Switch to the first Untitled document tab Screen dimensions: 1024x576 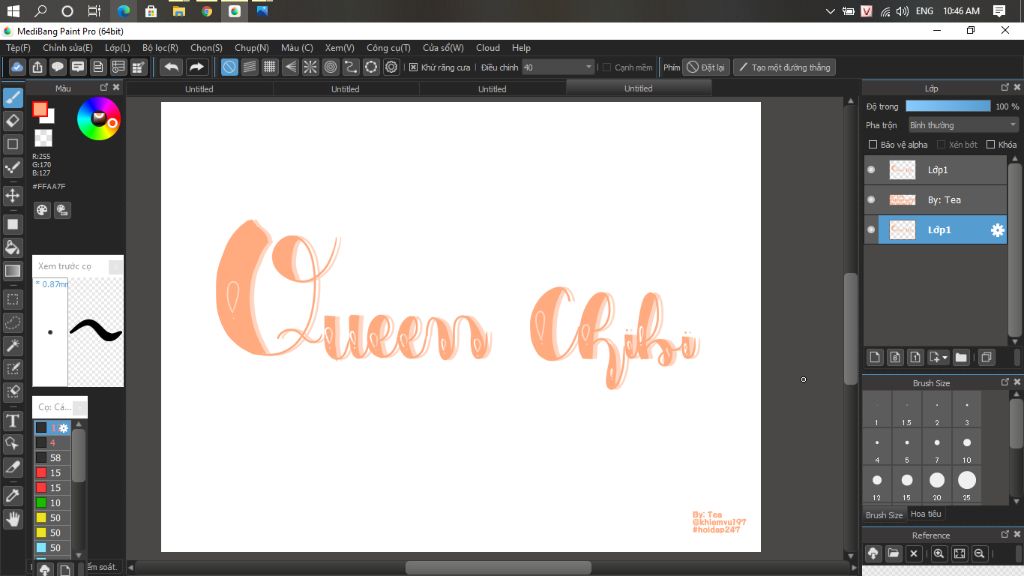click(x=199, y=89)
